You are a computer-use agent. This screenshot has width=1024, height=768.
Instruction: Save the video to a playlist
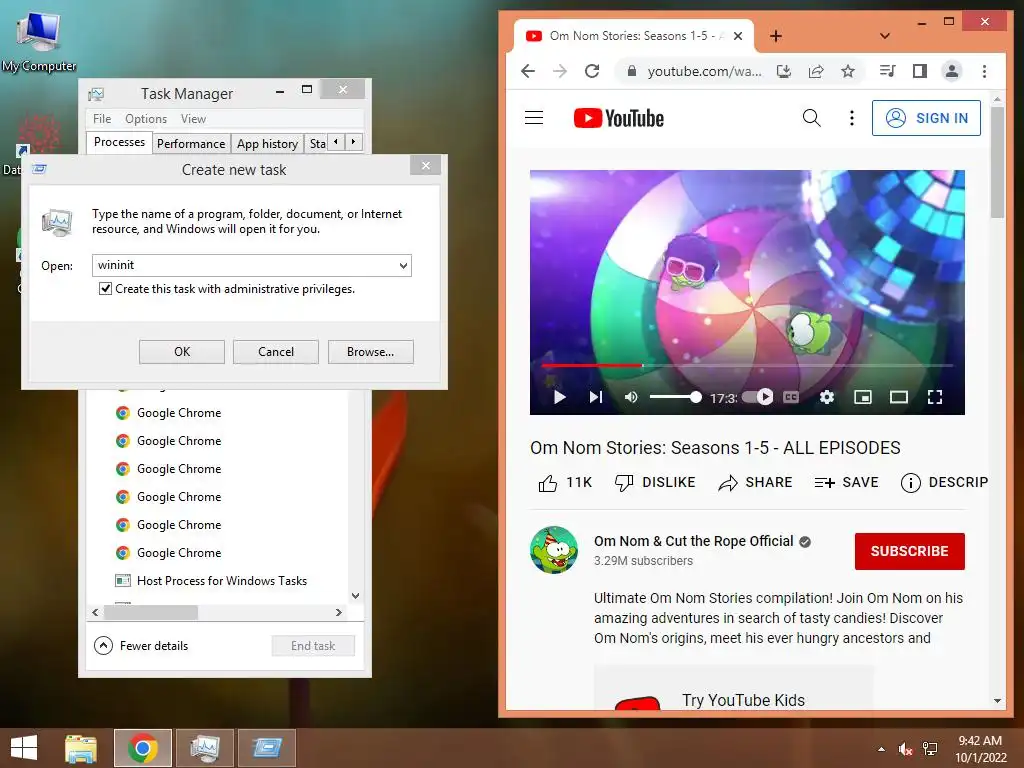(x=846, y=483)
